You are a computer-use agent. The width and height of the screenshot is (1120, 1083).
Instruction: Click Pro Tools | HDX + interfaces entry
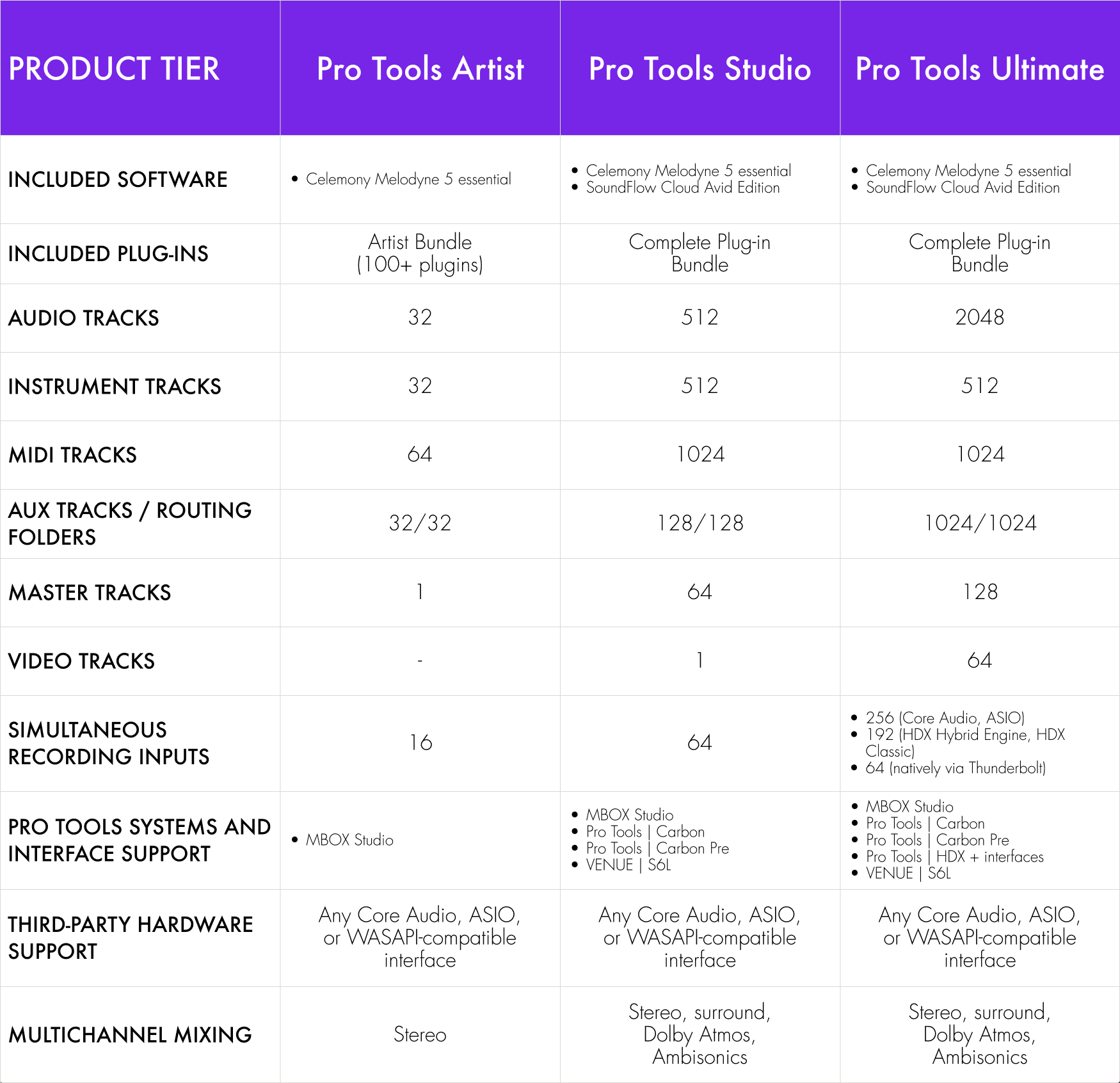coord(954,856)
